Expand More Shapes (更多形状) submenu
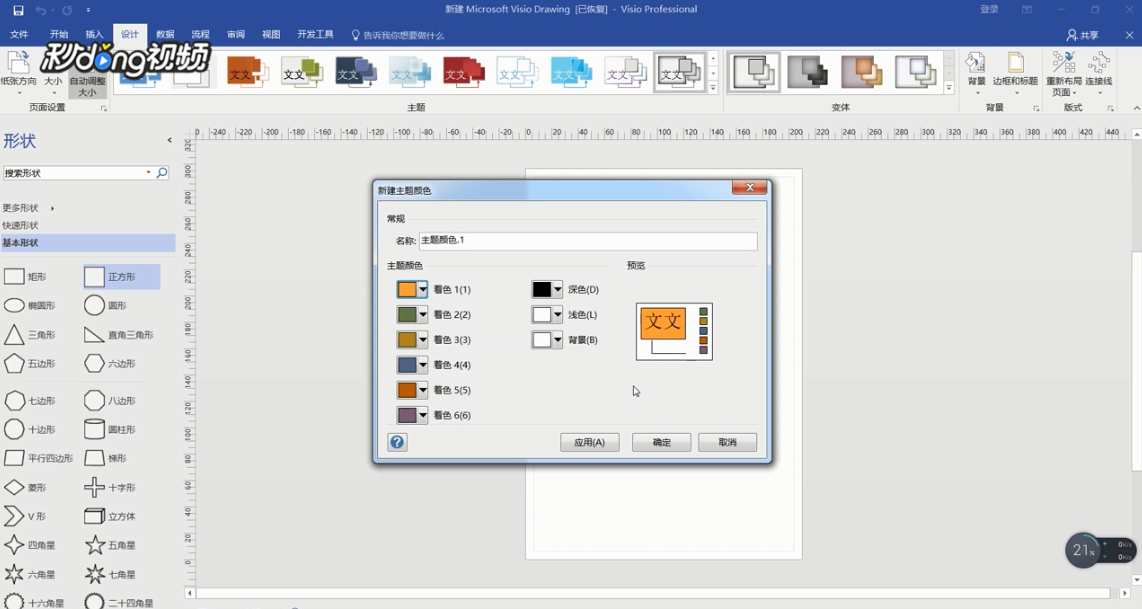Image resolution: width=1142 pixels, height=609 pixels. tap(29, 208)
